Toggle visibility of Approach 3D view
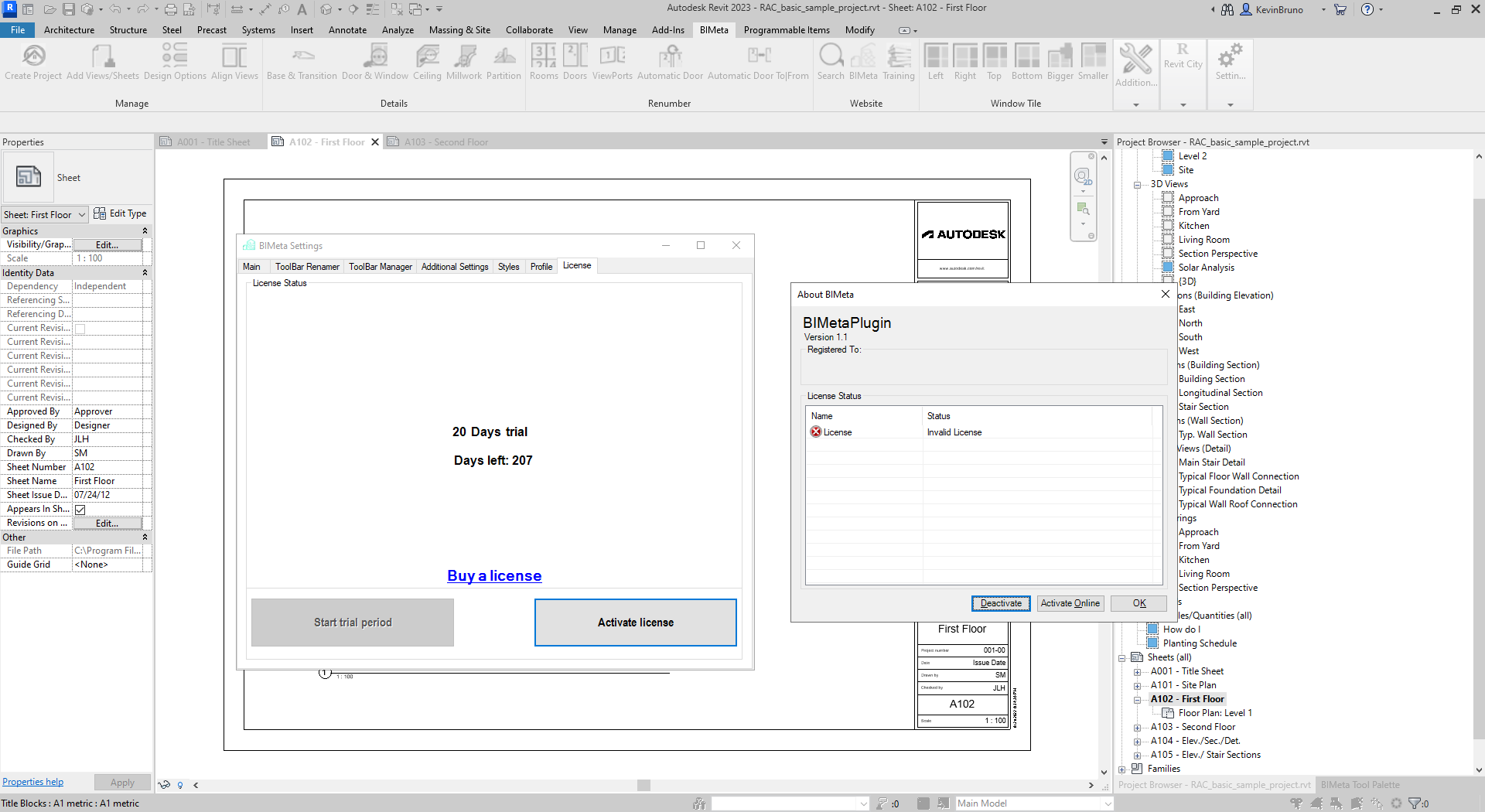1485x812 pixels. tap(1168, 198)
